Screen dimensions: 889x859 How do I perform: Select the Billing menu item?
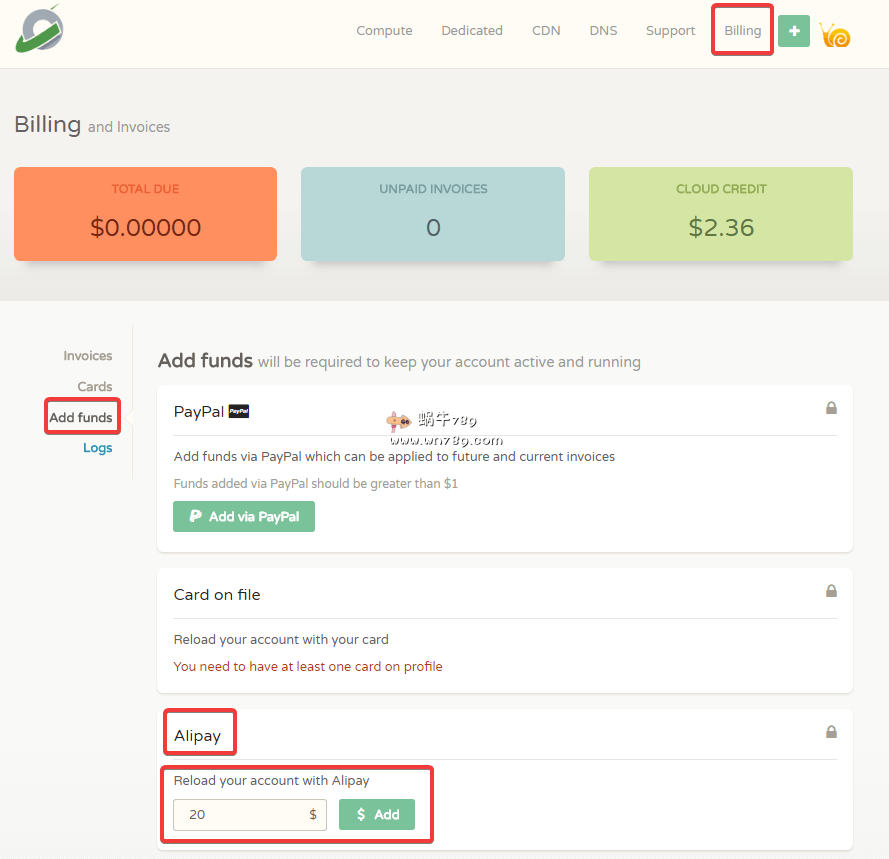(742, 31)
